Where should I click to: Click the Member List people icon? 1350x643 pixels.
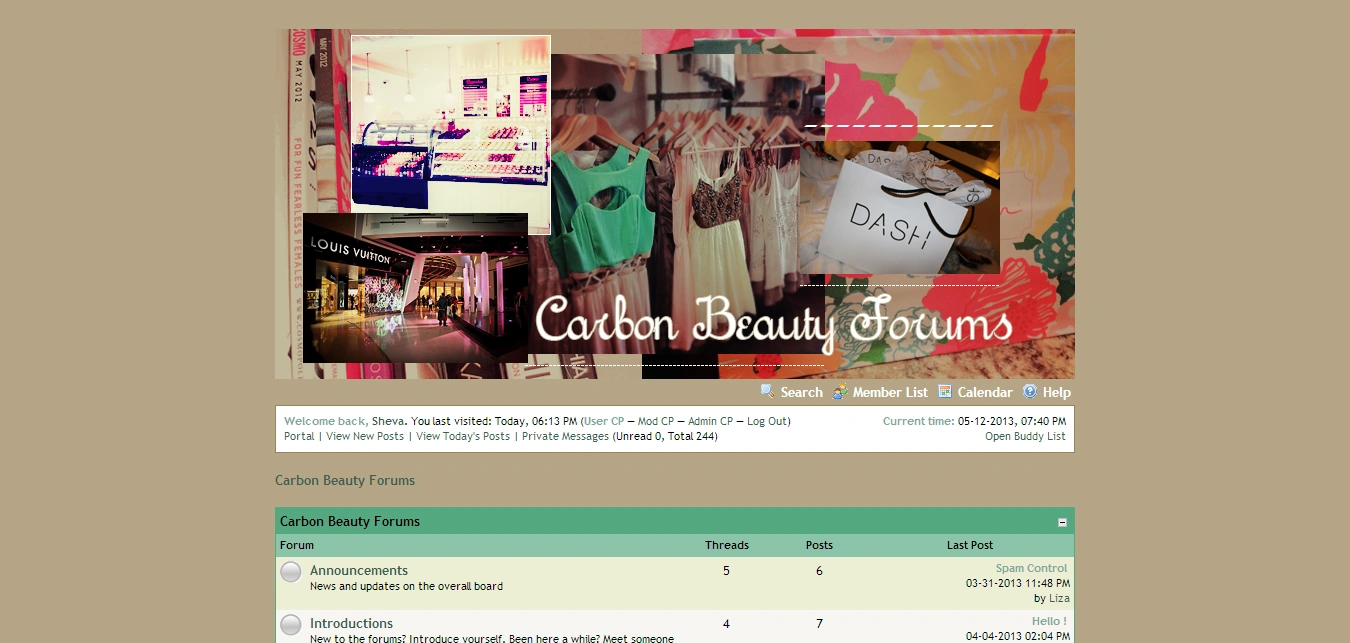(x=840, y=391)
